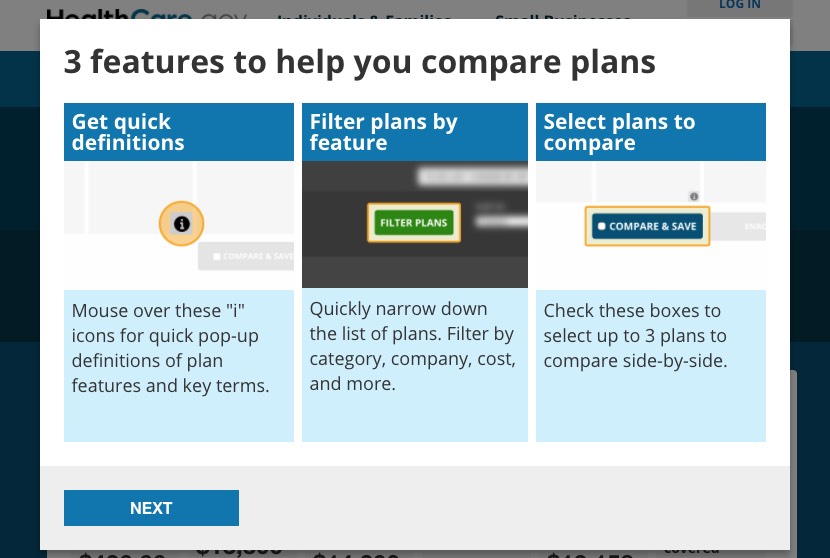Click the "Quickly narrow down the list" description
Image resolution: width=830 pixels, height=558 pixels.
pos(414,346)
